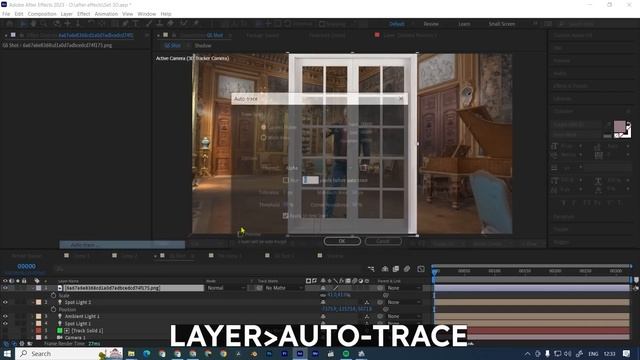Toggle the Blur checkbox in Auto-trace
The width and height of the screenshot is (640, 360).
point(286,180)
